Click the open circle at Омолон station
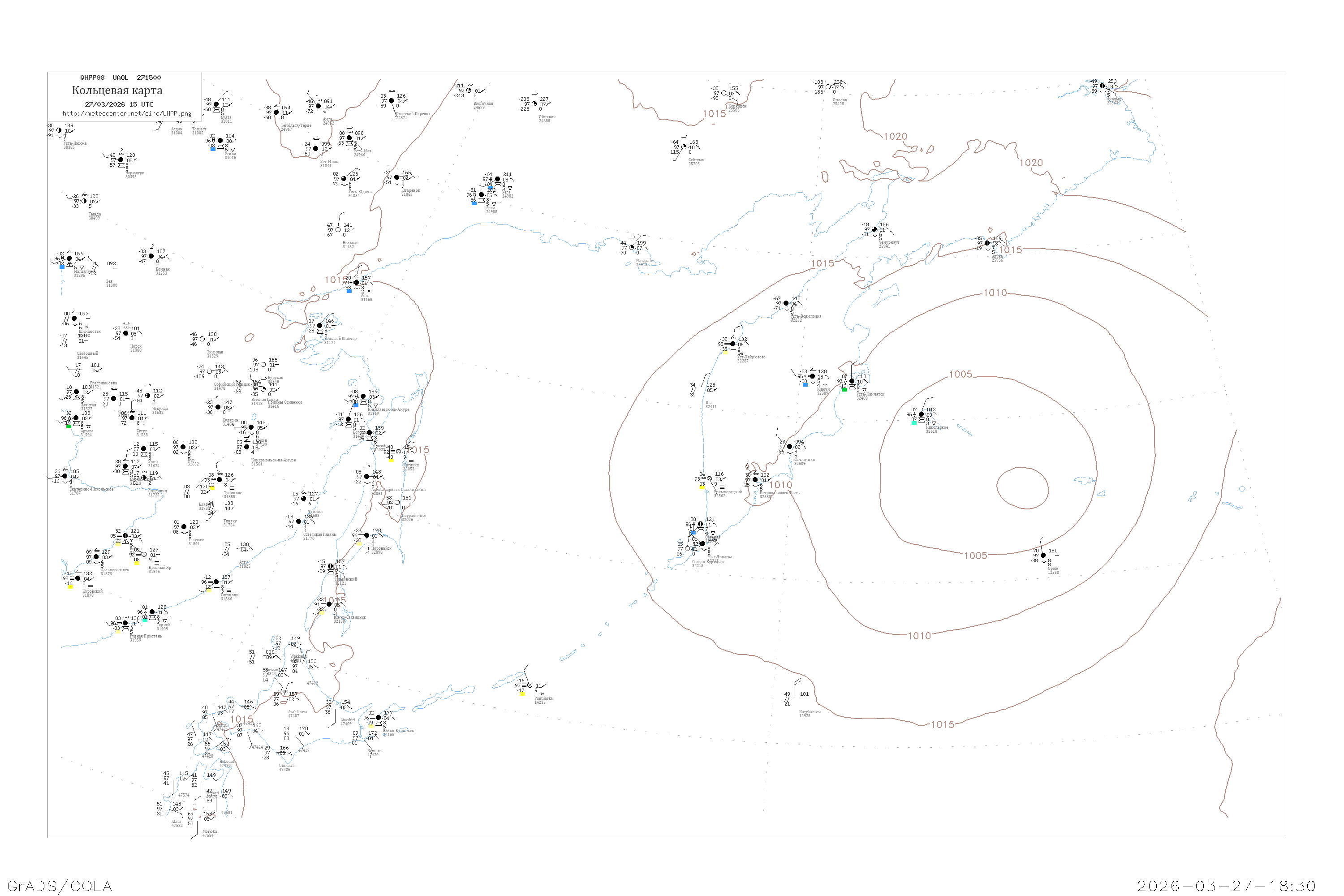 pos(828,87)
